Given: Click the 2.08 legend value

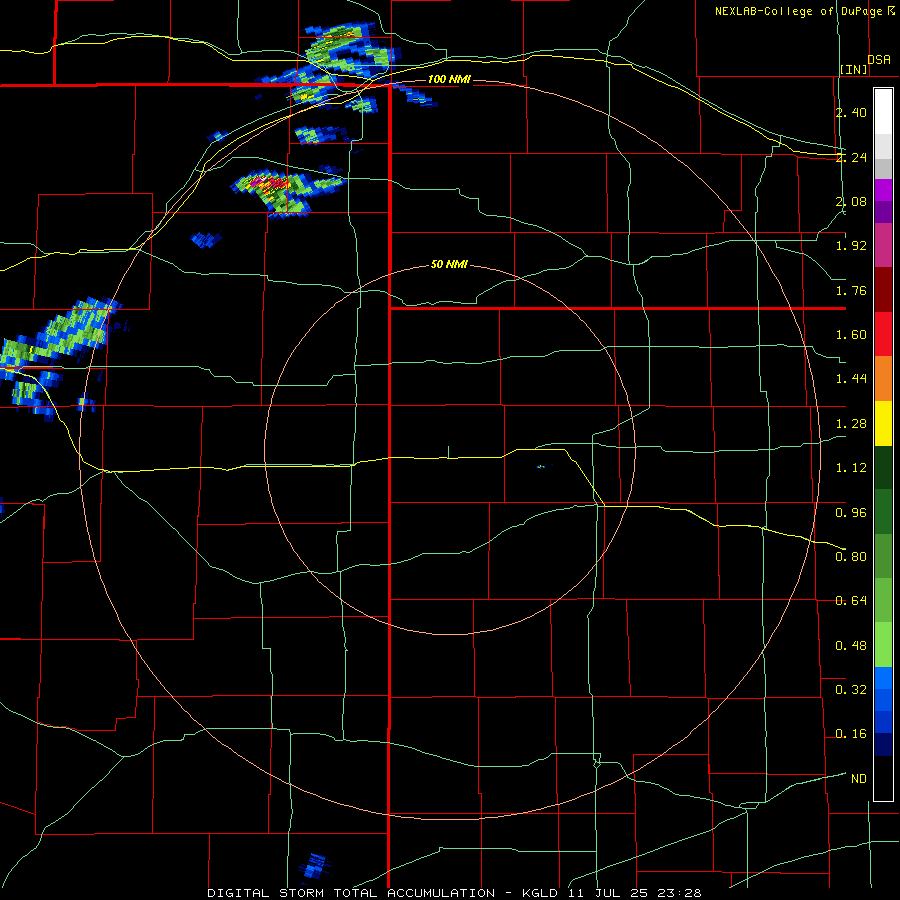Looking at the screenshot, I should tap(851, 201).
